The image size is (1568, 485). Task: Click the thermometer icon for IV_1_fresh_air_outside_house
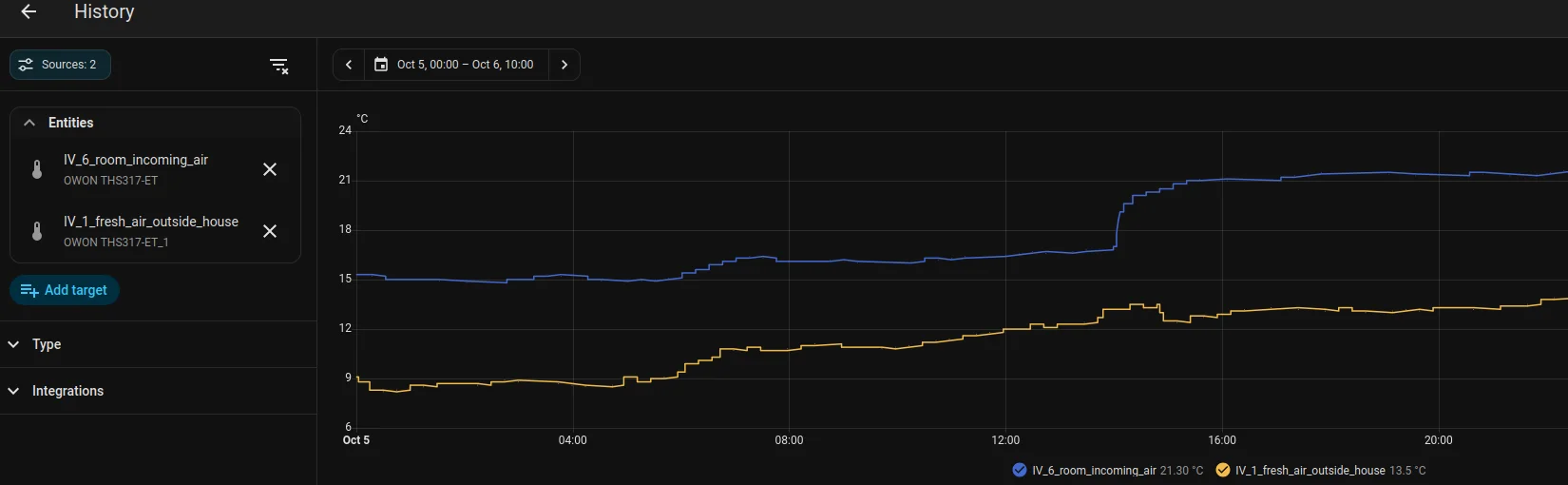(37, 231)
